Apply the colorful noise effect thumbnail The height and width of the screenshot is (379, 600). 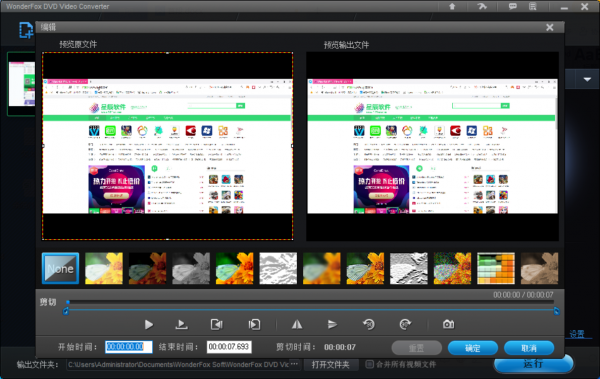coord(452,268)
